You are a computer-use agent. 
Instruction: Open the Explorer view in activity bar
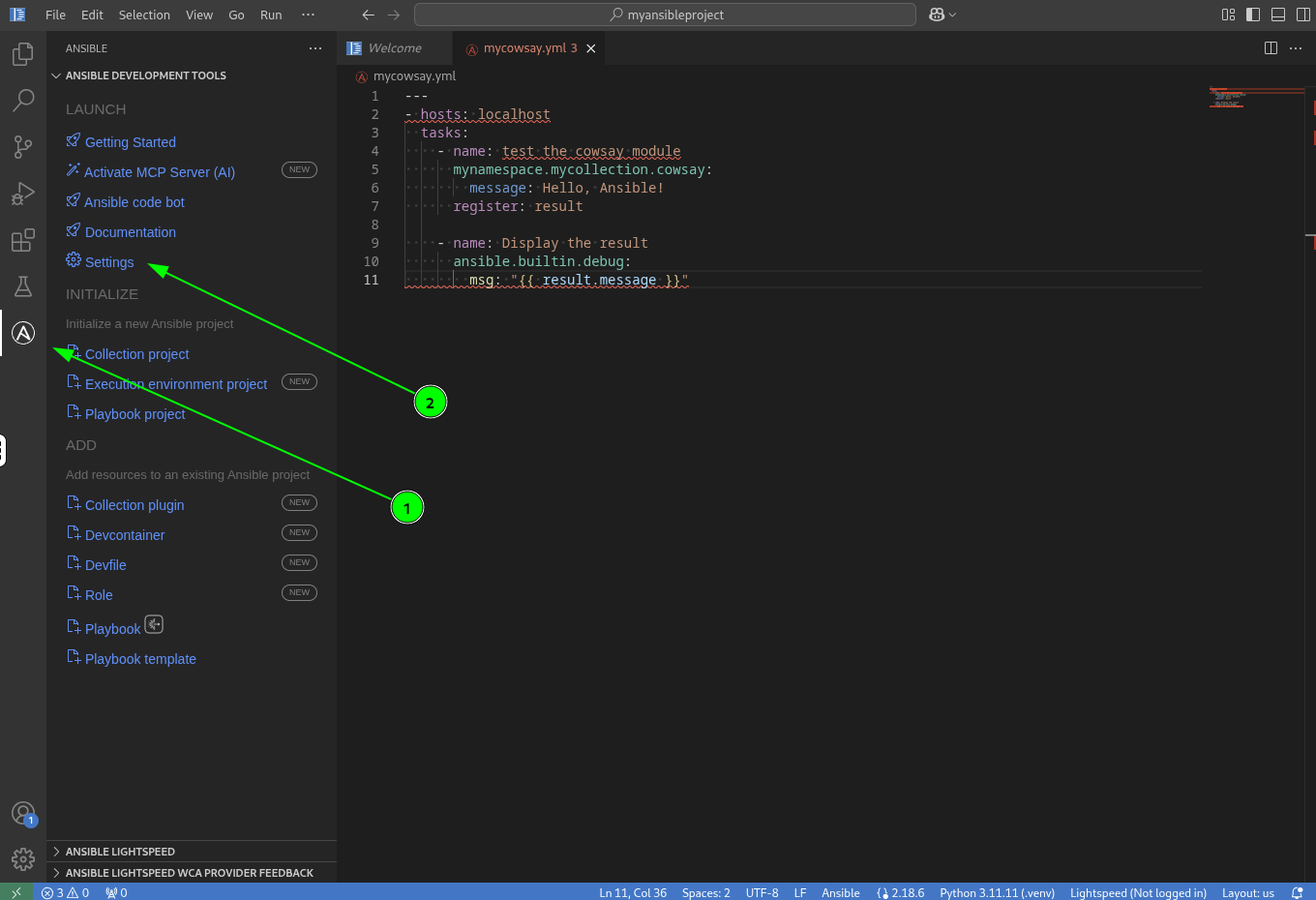pyautogui.click(x=23, y=54)
